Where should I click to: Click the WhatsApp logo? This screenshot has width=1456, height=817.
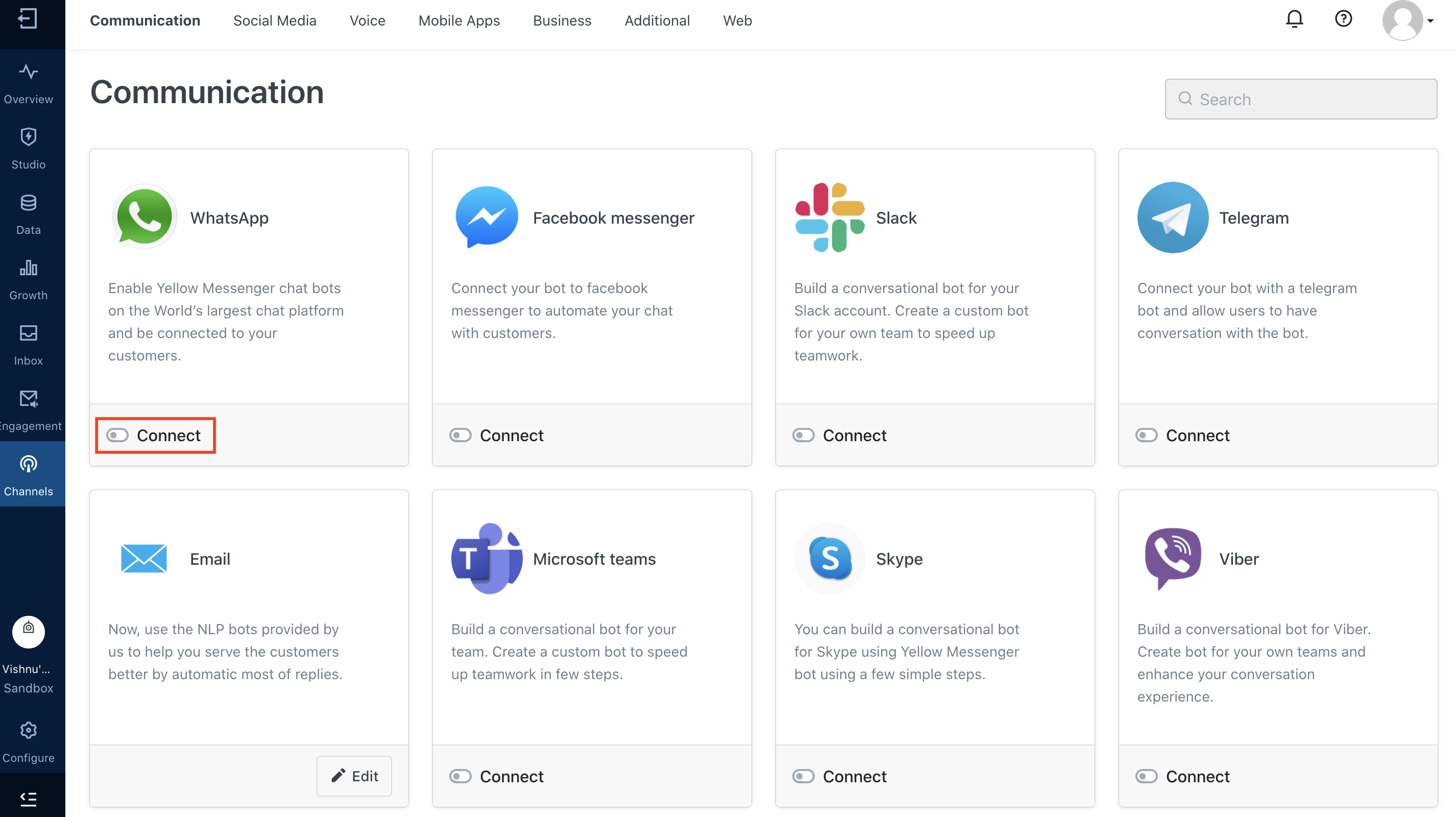[x=144, y=217]
